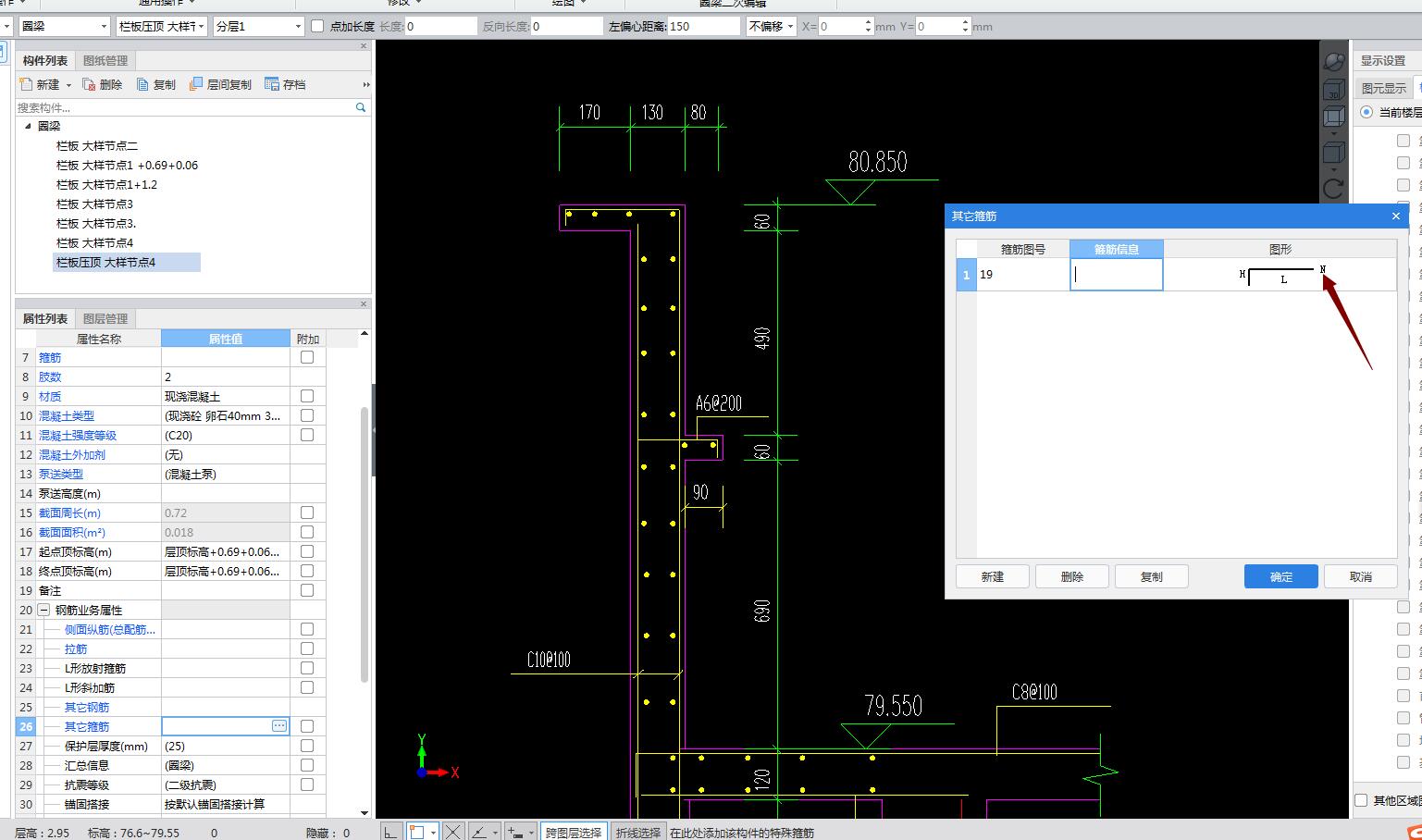1422x840 pixels.
Task: Select 栏板 大样节点1+1.2 in component tree
Action: tap(106, 184)
